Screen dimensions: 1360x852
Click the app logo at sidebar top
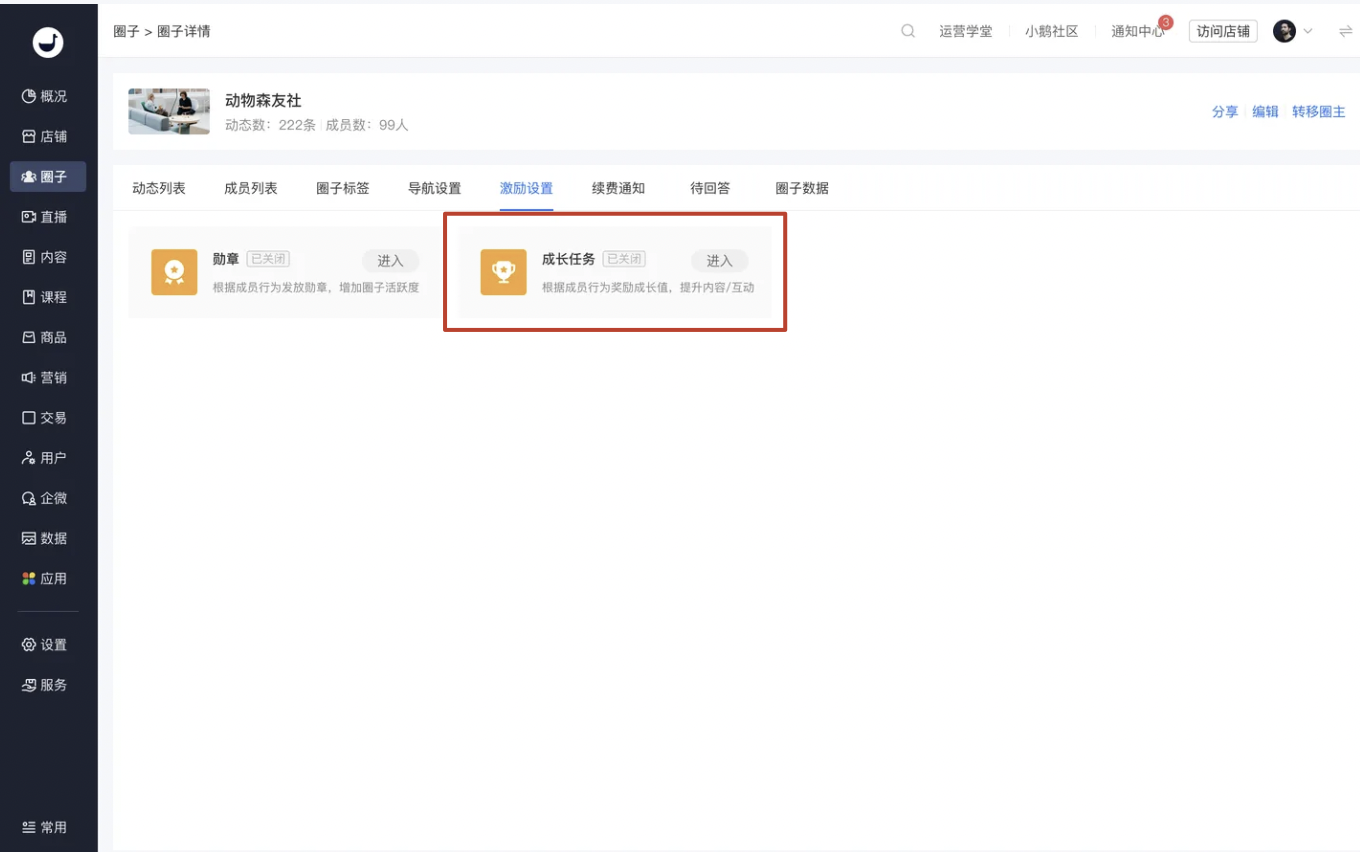click(48, 41)
